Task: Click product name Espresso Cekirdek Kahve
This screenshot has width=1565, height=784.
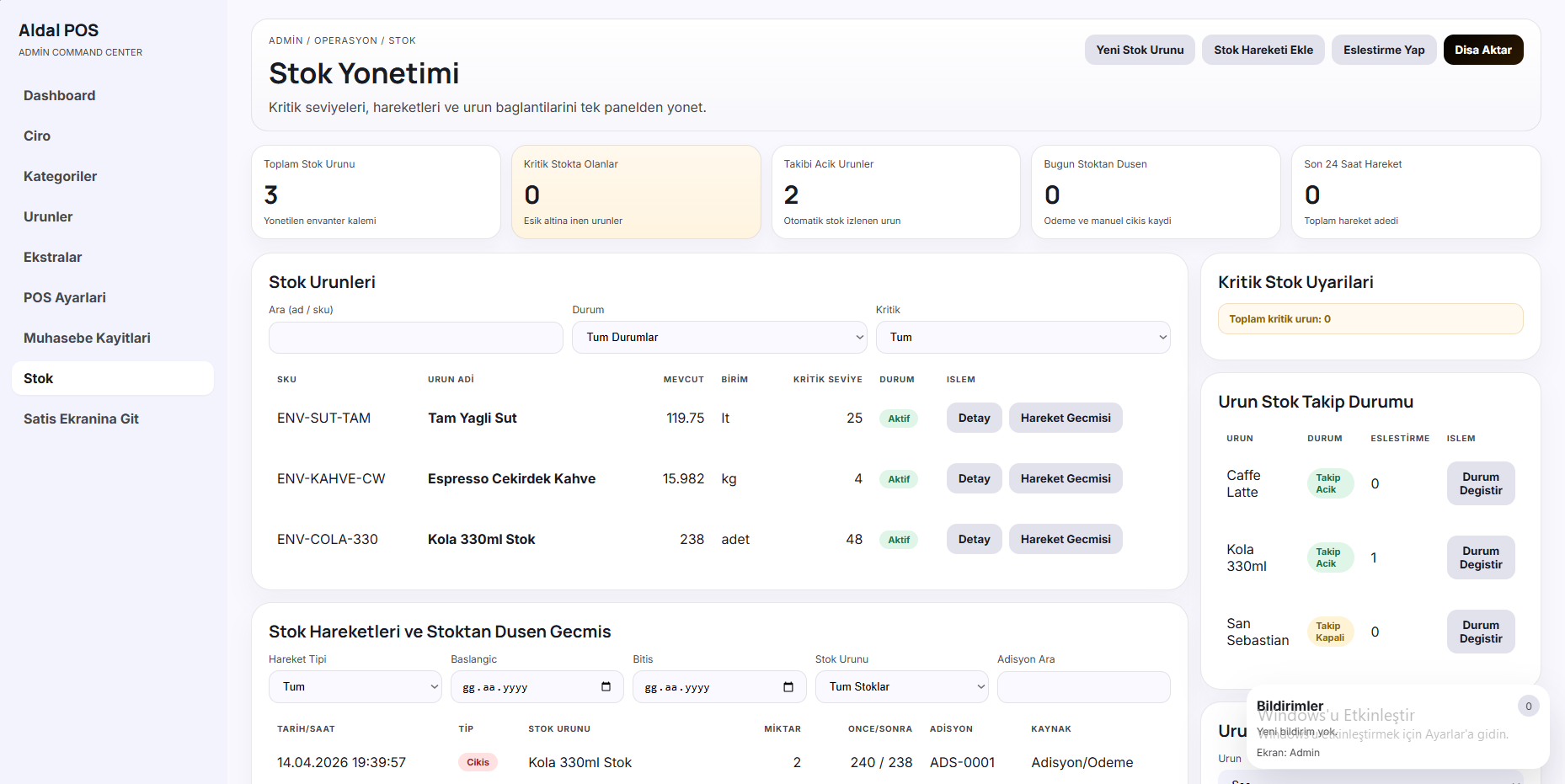Action: click(x=511, y=478)
